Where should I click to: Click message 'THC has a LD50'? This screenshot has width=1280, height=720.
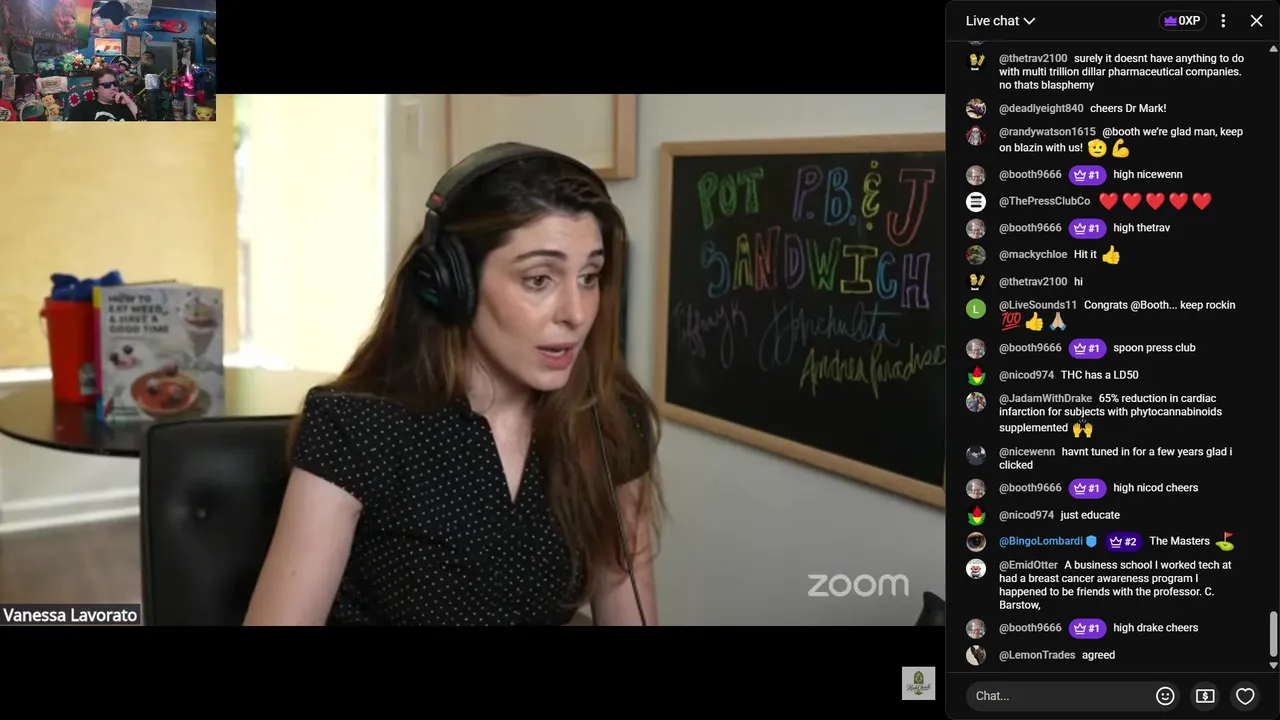[x=1099, y=375]
